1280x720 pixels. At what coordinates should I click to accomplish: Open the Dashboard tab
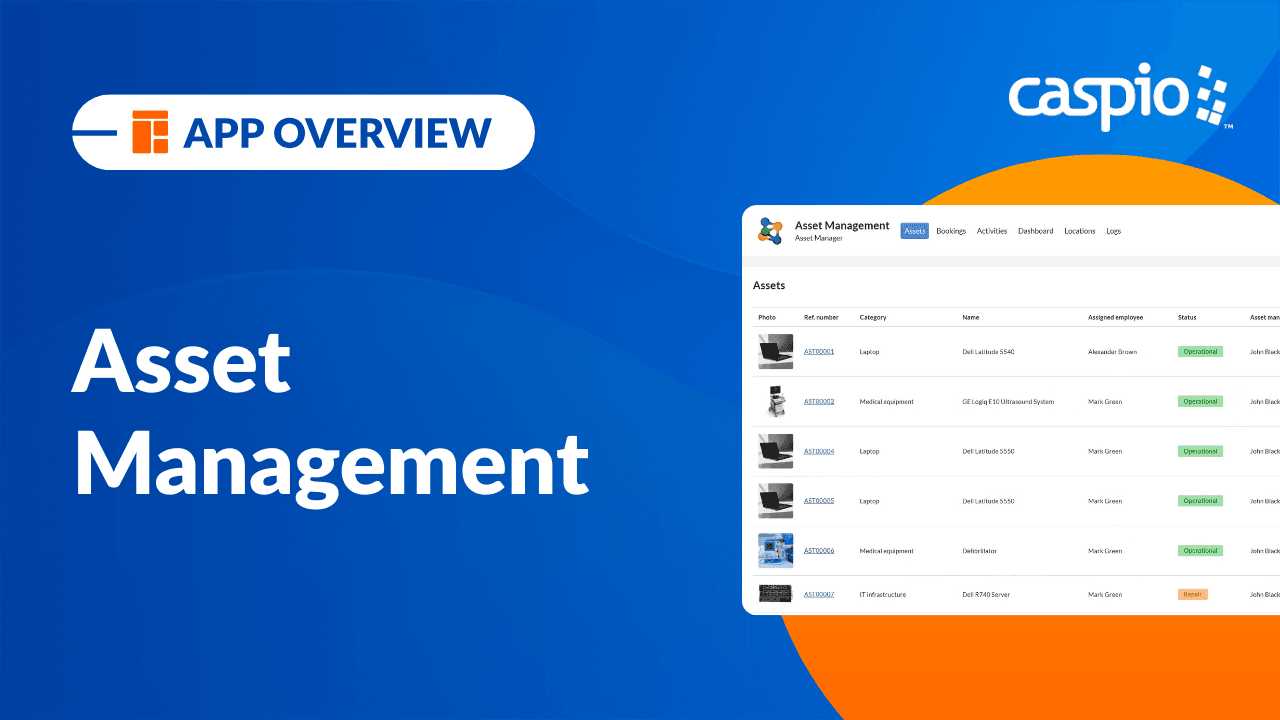1035,231
